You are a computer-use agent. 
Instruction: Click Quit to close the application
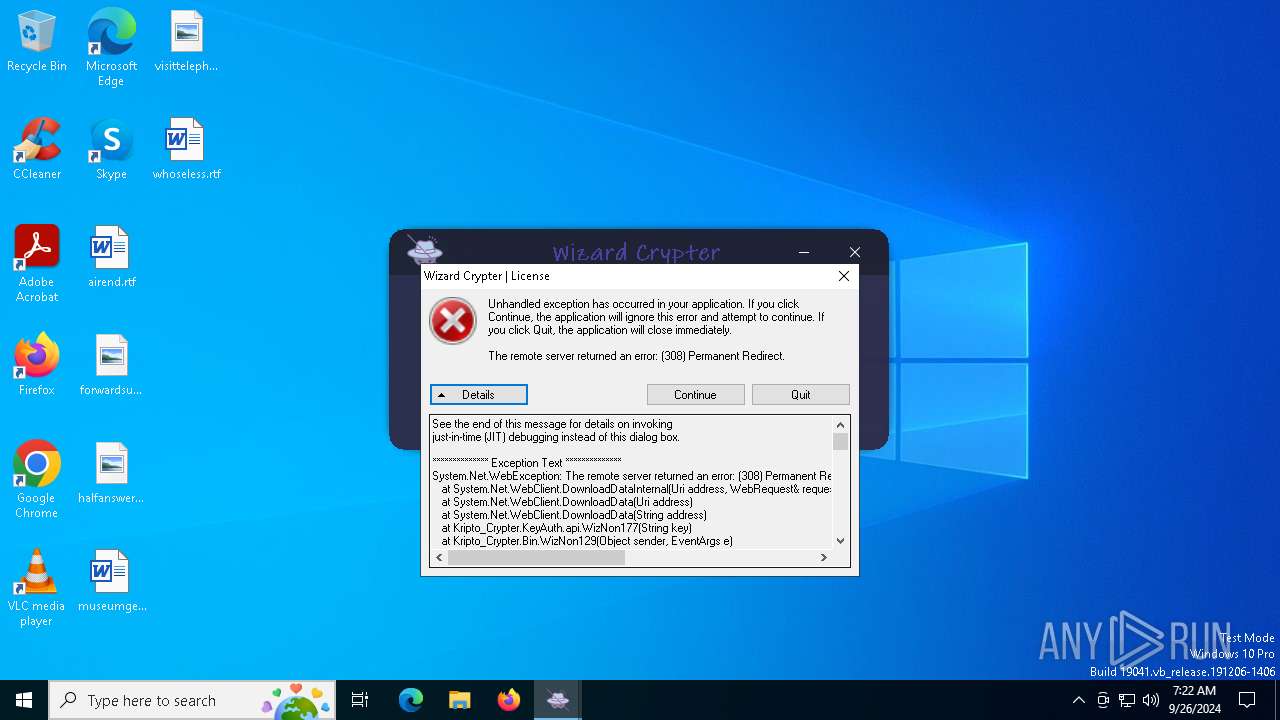click(801, 395)
